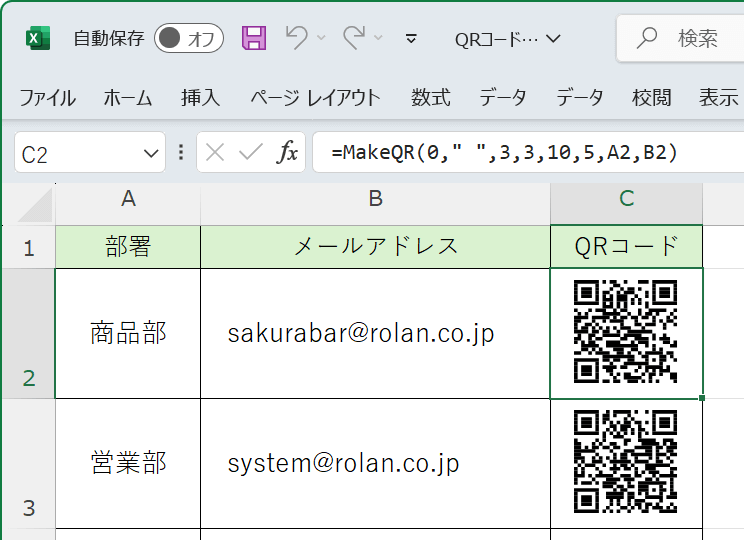Save the workbook with the floppy icon
This screenshot has width=744, height=540.
coord(254,38)
